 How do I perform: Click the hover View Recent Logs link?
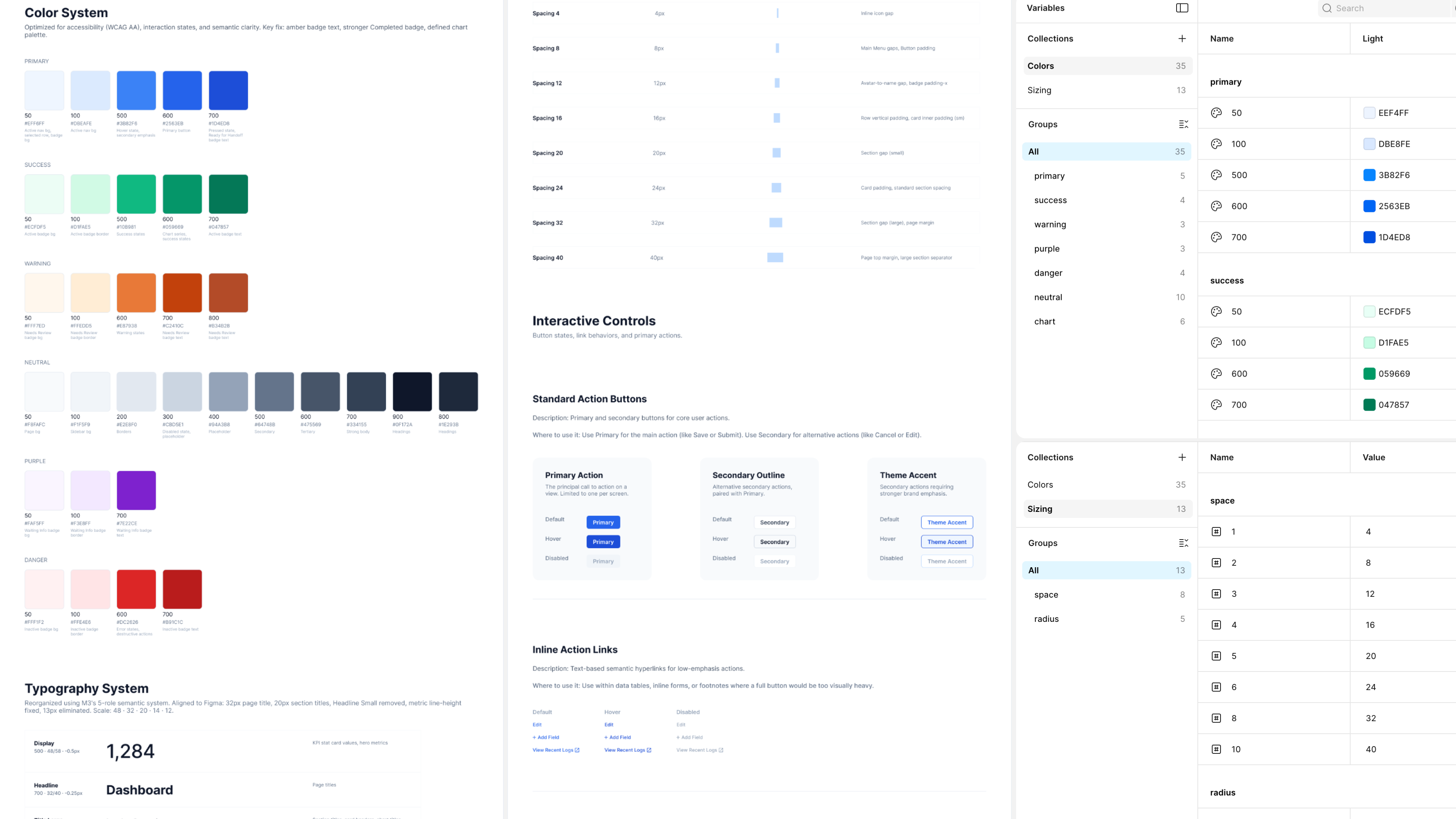628,750
